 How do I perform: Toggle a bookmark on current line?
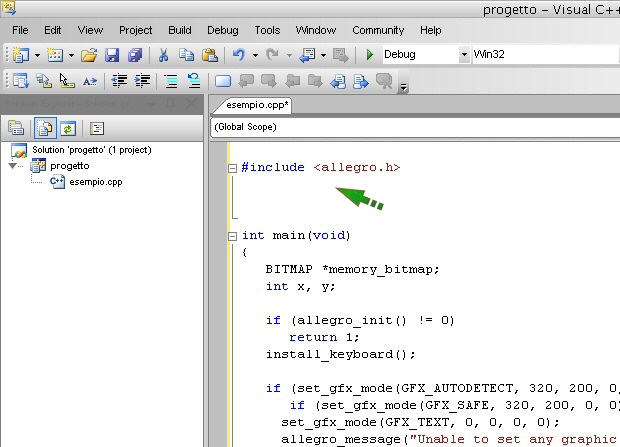[223, 81]
